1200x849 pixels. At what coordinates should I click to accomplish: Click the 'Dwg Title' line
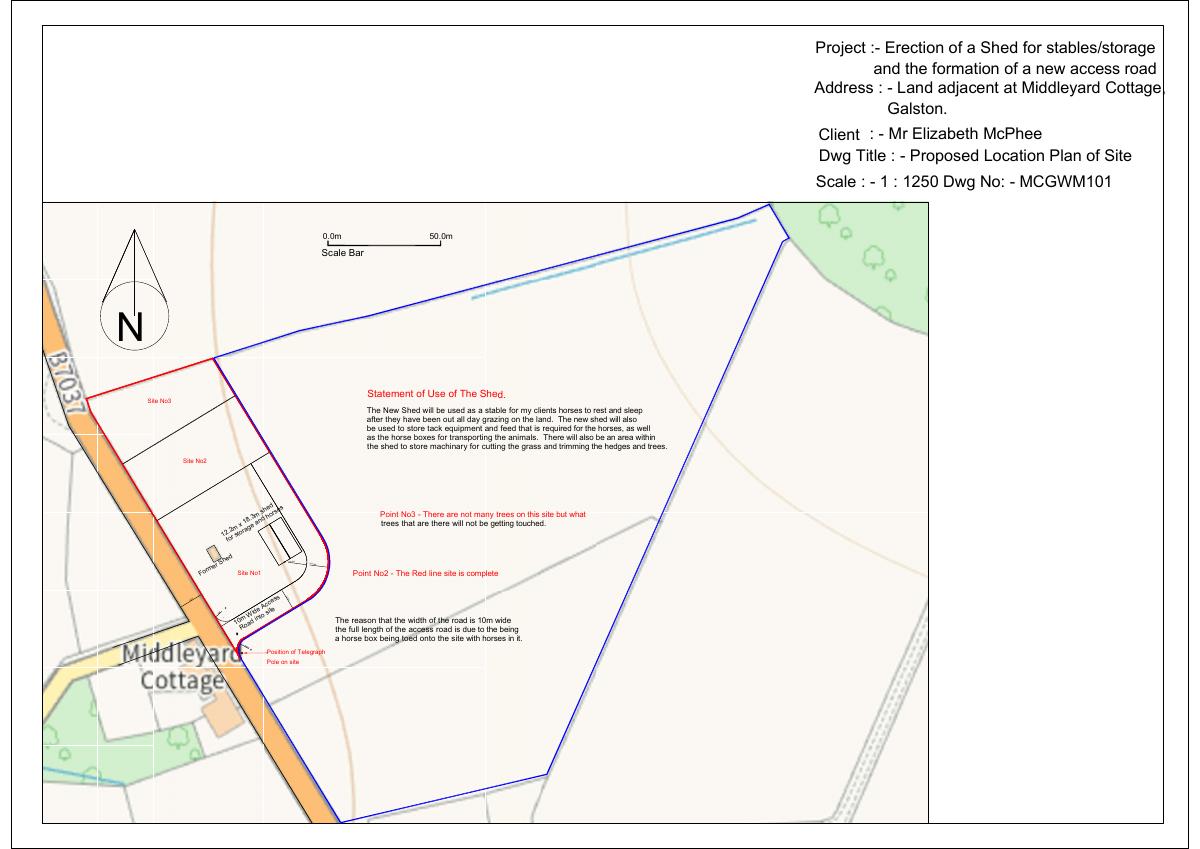tap(975, 156)
